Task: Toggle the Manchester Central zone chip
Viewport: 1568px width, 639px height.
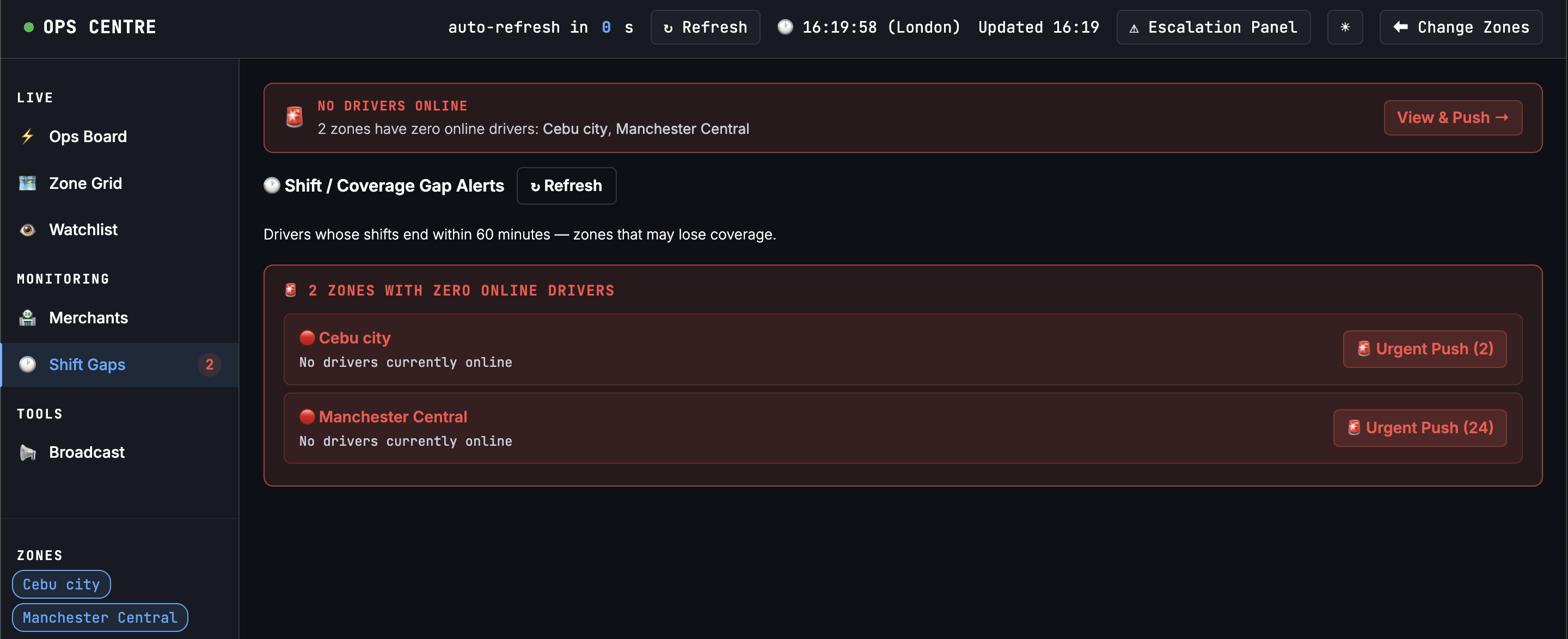Action: click(100, 617)
